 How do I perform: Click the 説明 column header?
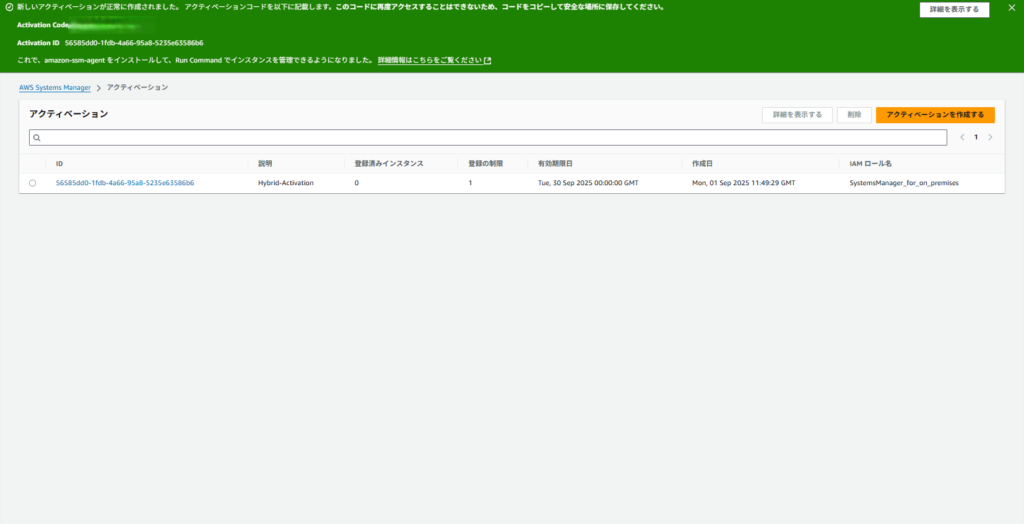[x=265, y=163]
